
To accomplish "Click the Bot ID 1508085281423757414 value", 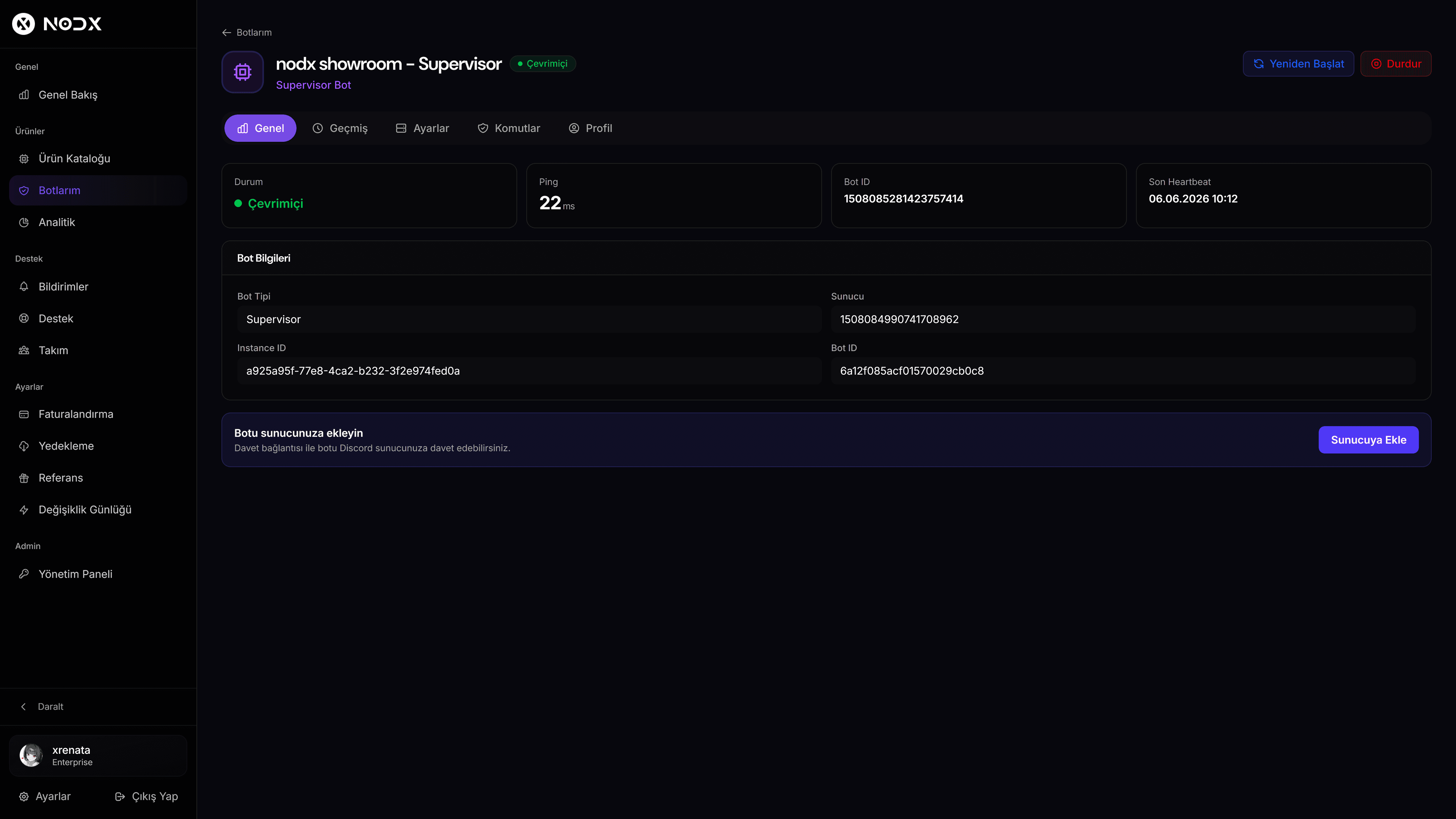I will coord(903,199).
